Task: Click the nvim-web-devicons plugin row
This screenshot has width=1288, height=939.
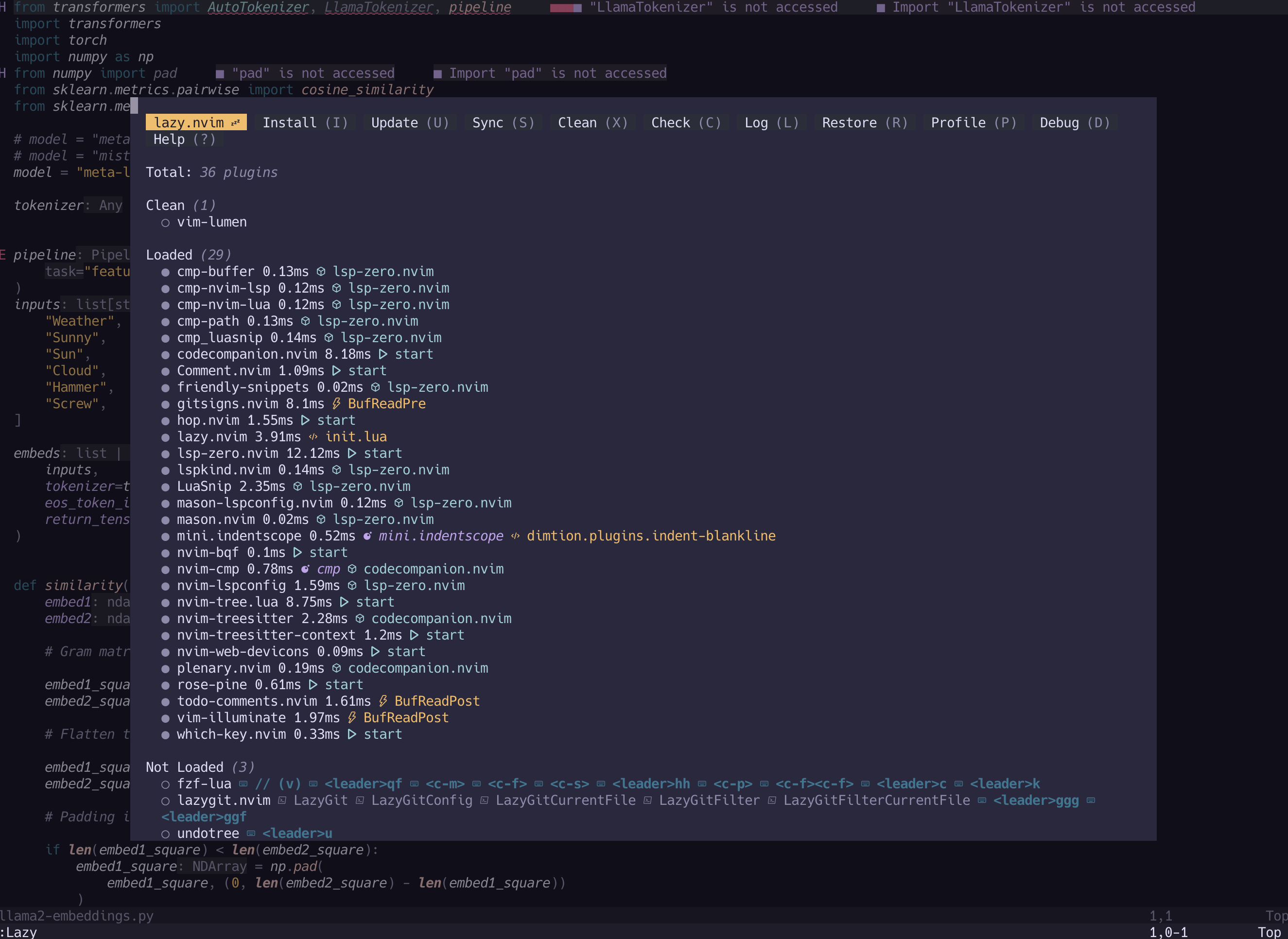Action: (293, 651)
